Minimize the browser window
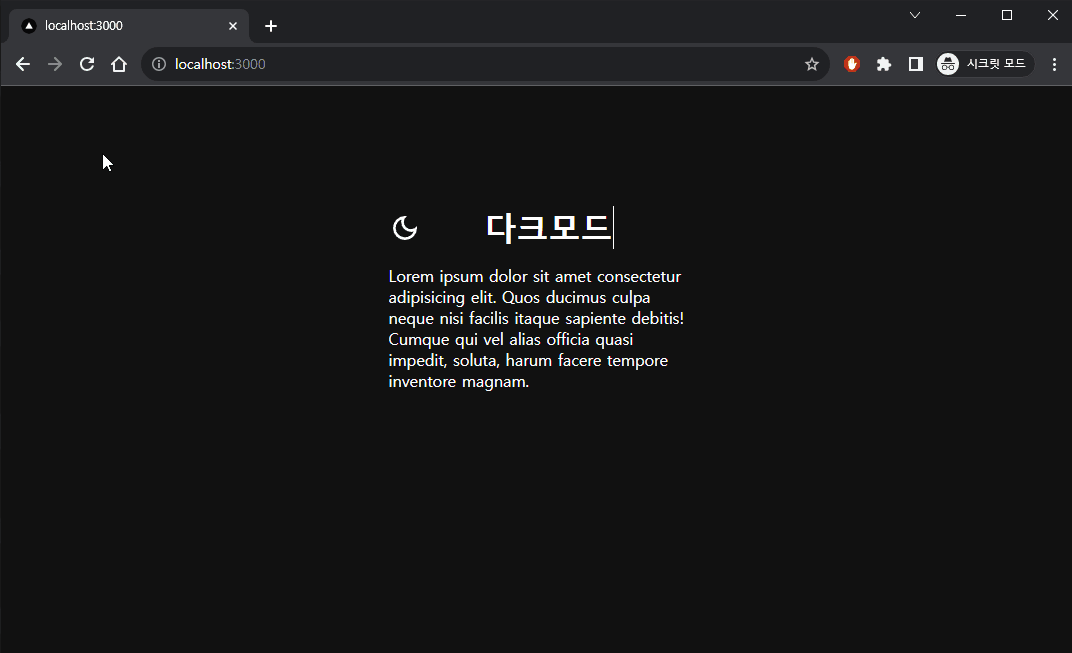The image size is (1072, 653). (x=961, y=15)
